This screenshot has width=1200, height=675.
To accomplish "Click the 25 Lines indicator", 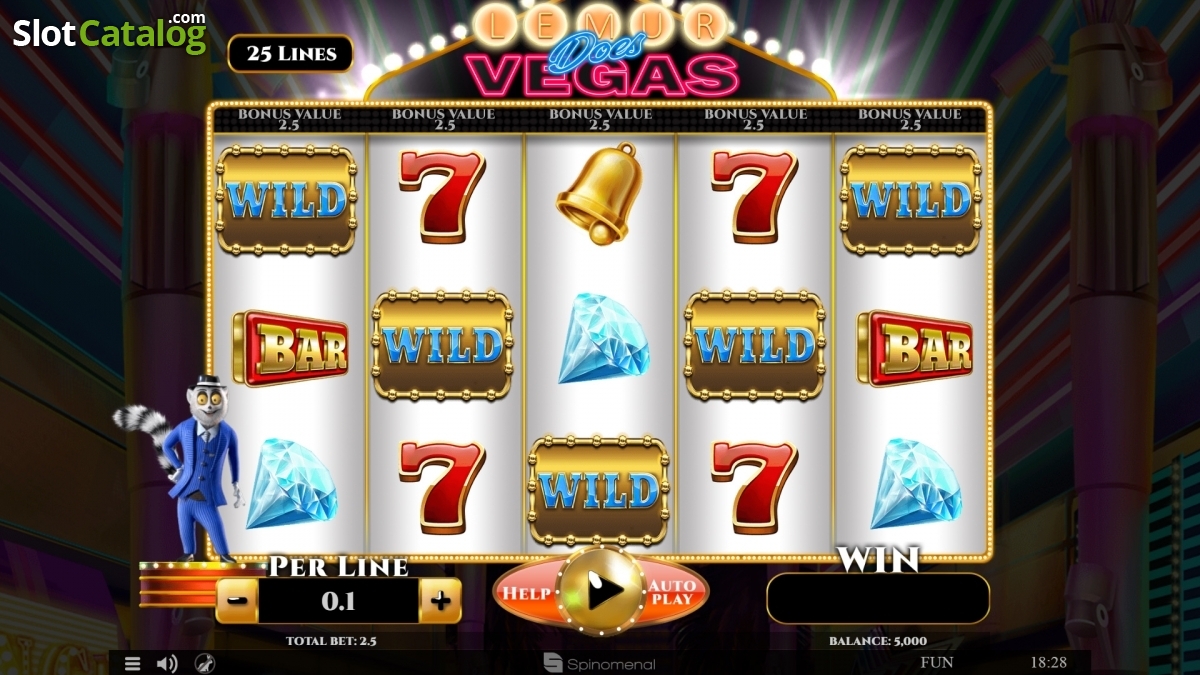I will (x=291, y=54).
